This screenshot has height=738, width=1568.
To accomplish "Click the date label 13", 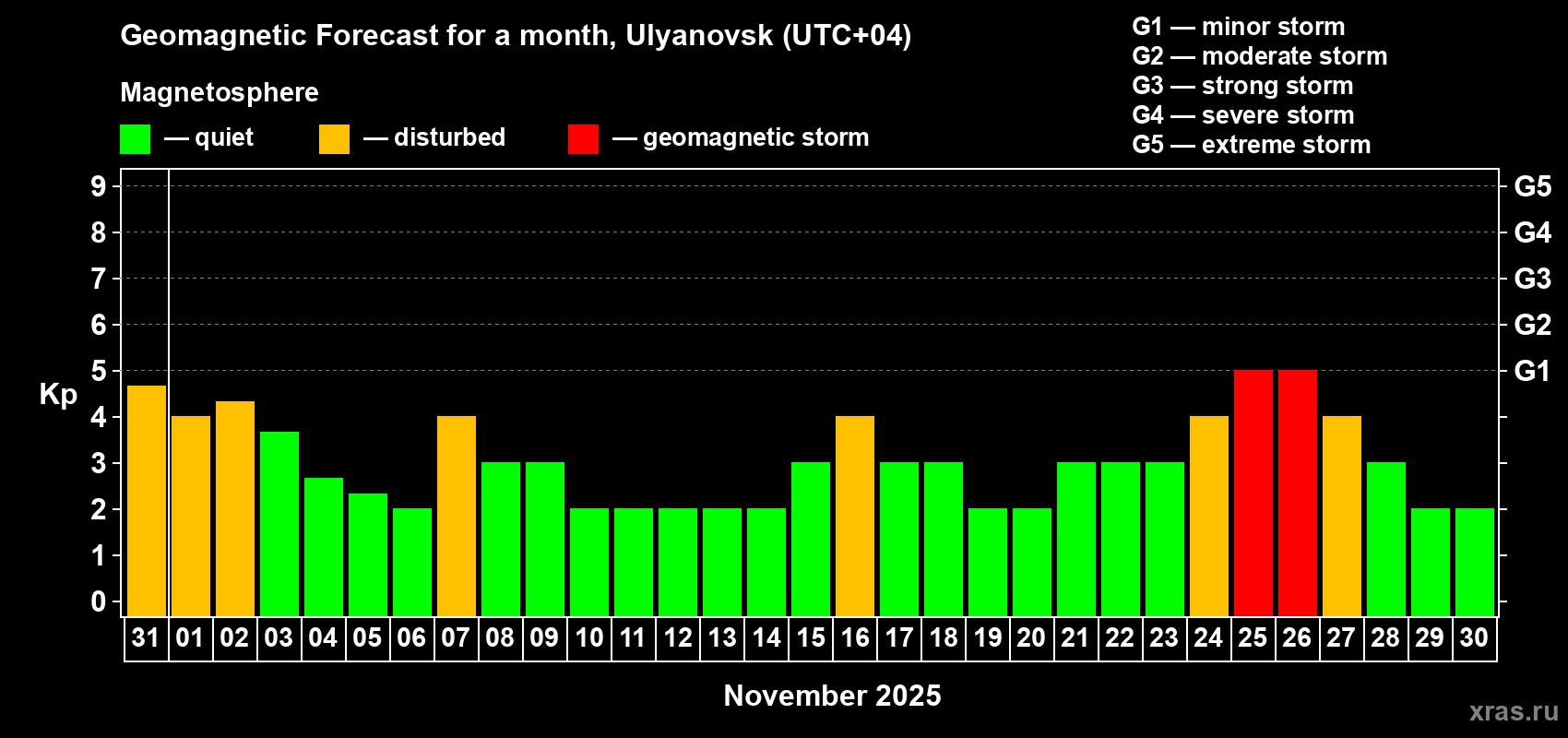I will pyautogui.click(x=721, y=638).
